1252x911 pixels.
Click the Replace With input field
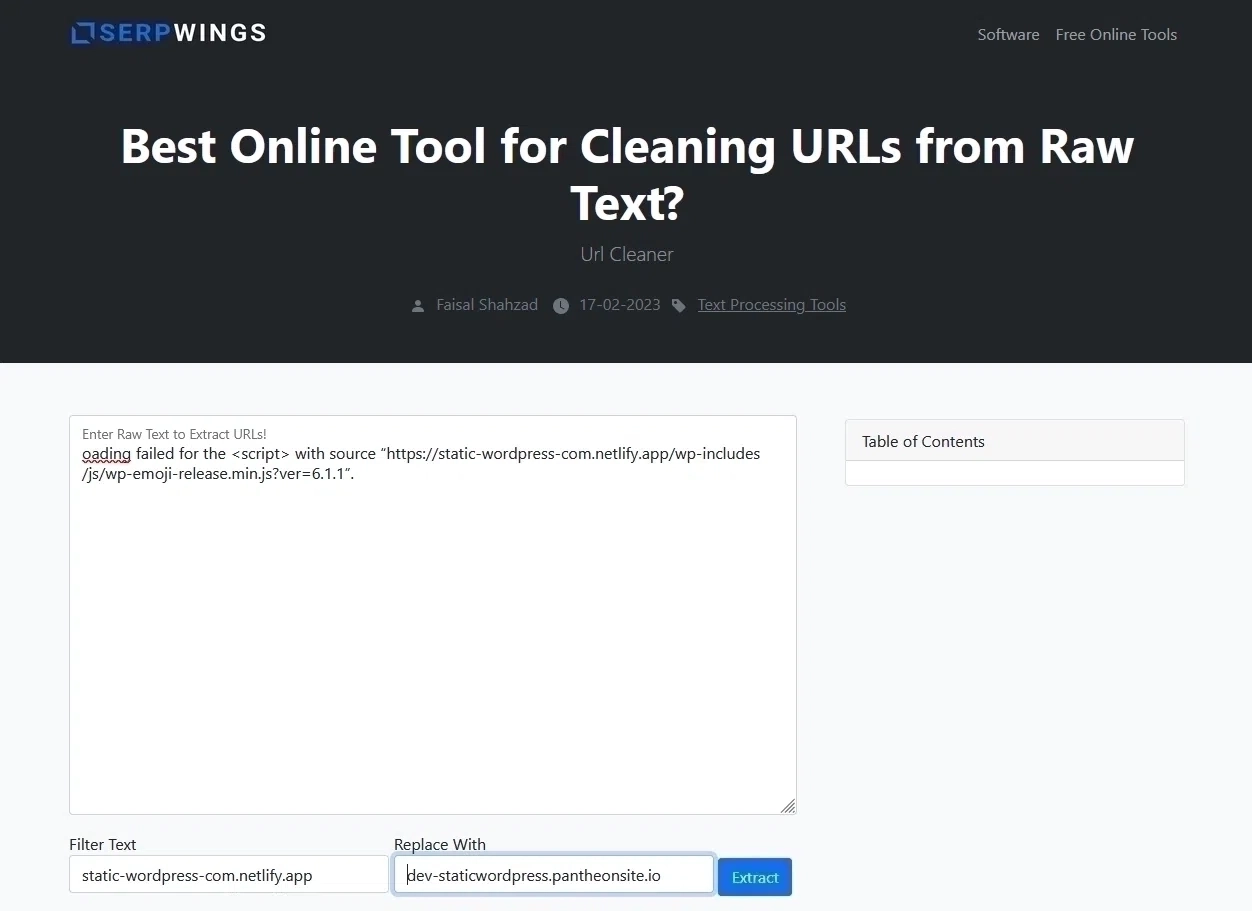click(x=553, y=874)
